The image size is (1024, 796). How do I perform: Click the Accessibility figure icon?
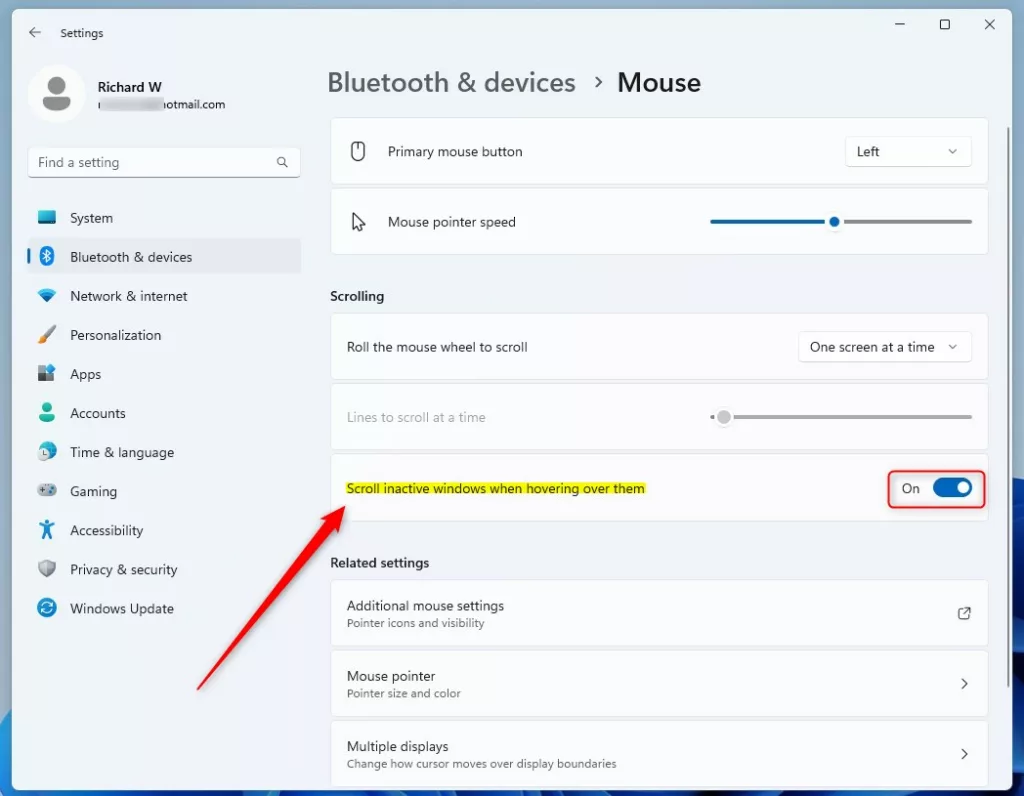point(47,530)
